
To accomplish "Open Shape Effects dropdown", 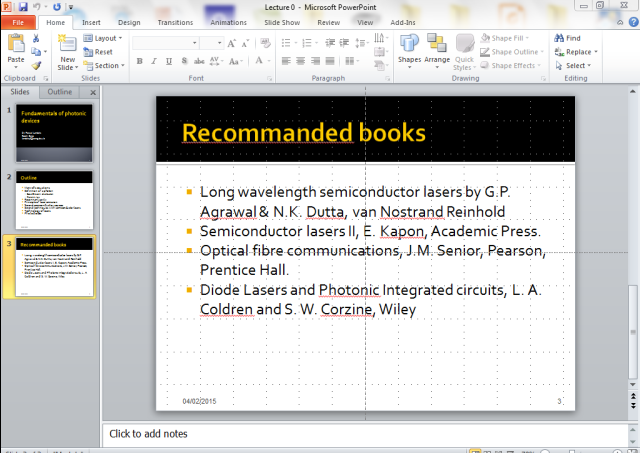I will pos(510,65).
